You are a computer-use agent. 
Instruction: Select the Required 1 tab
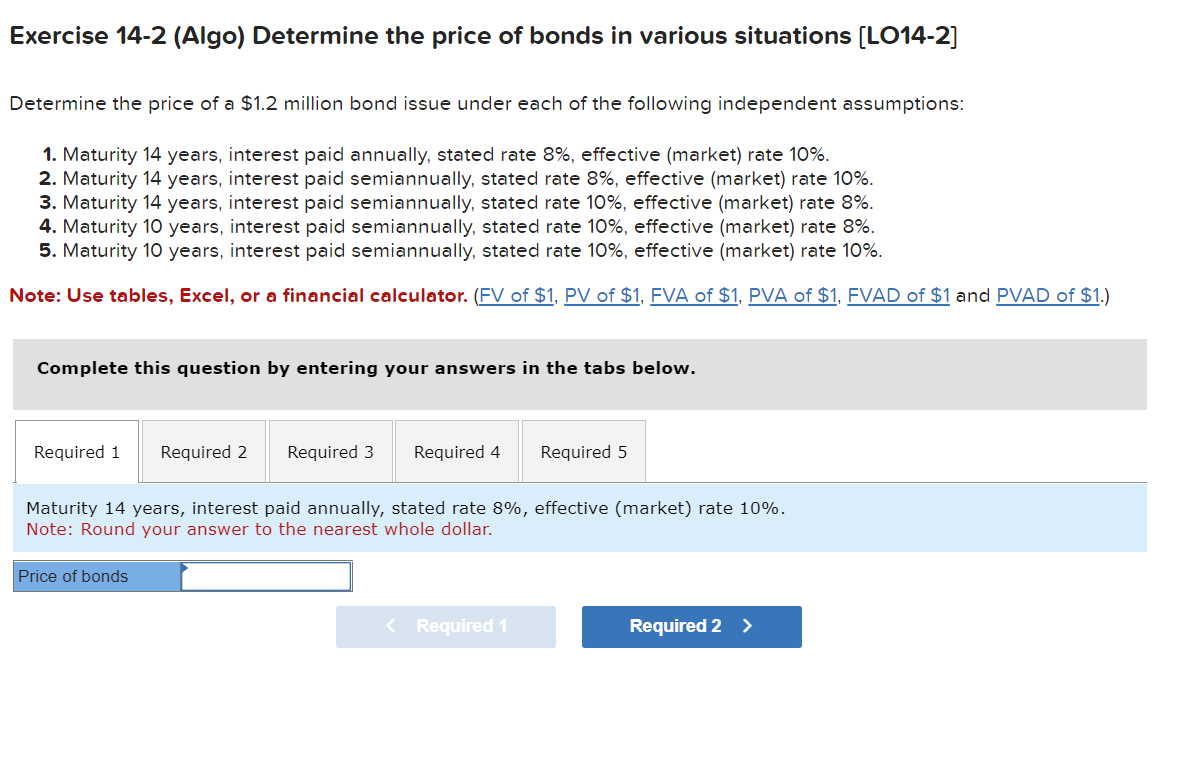click(76, 451)
